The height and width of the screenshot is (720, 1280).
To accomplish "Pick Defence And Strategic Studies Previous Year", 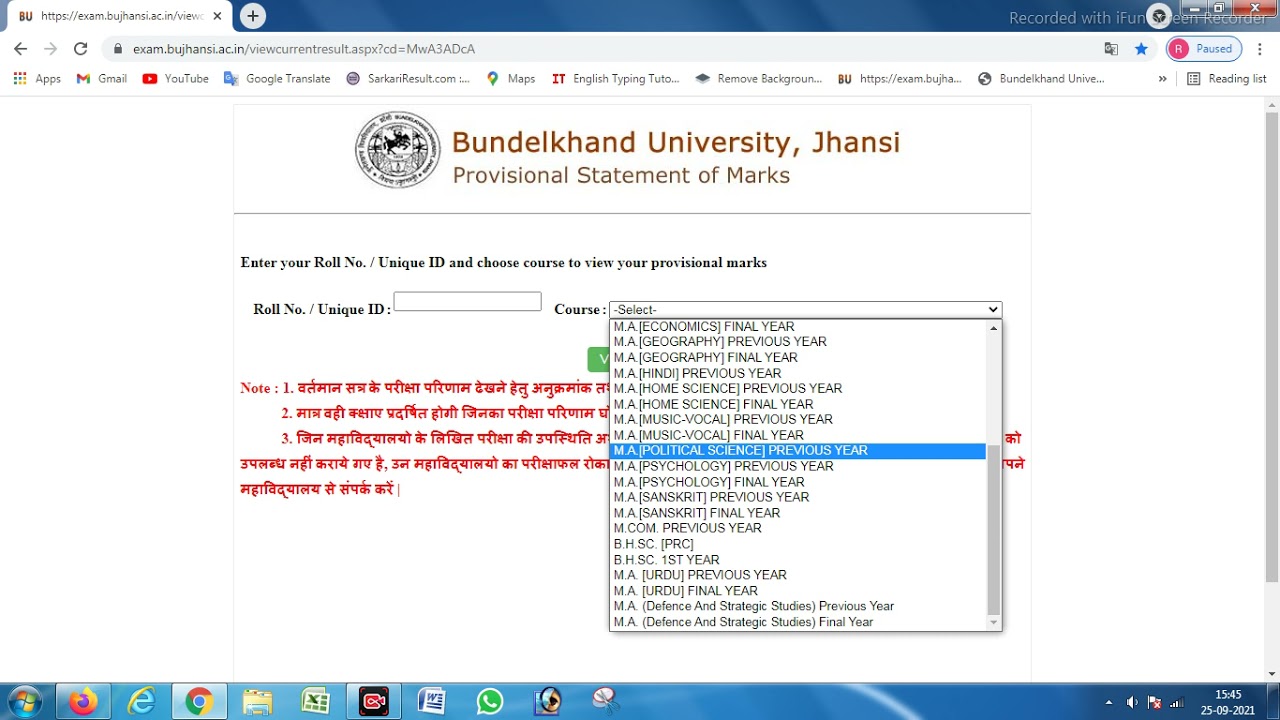I will (798, 606).
